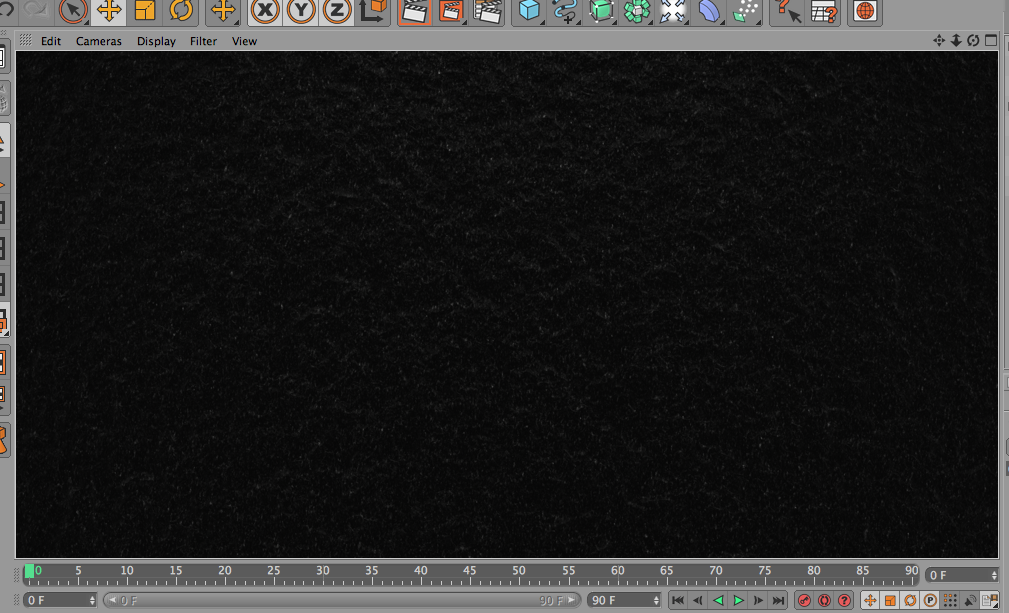Image resolution: width=1009 pixels, height=613 pixels.
Task: Play the animation backwards
Action: click(x=718, y=600)
